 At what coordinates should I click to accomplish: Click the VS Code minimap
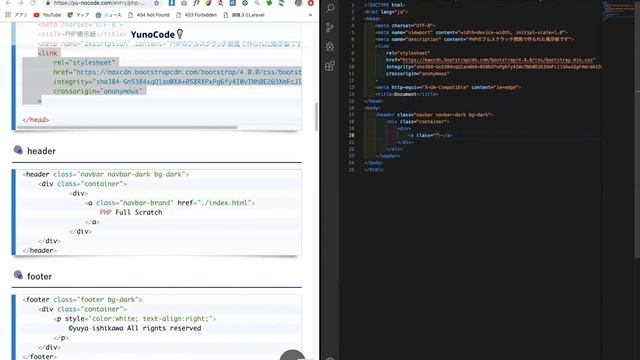[619, 10]
